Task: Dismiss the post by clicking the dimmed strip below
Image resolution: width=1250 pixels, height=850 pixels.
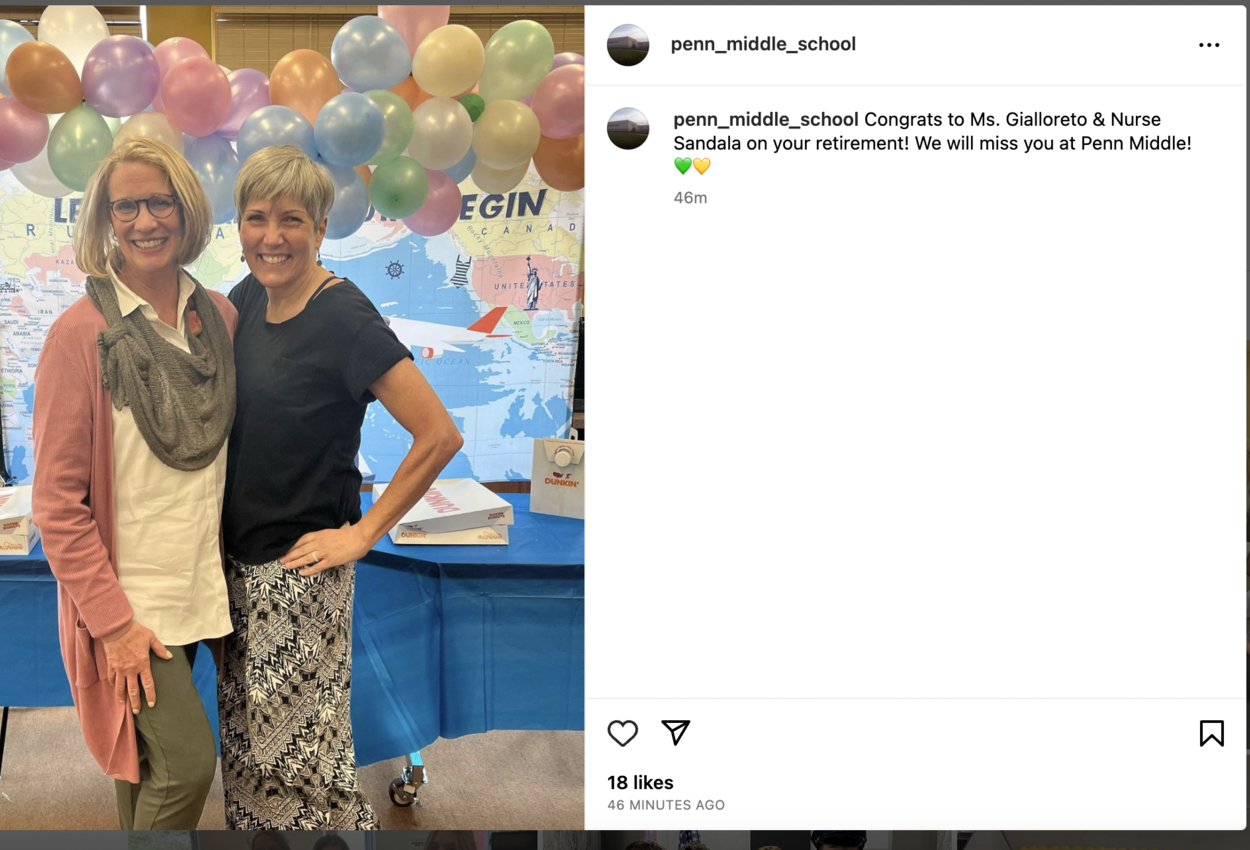Action: [x=625, y=840]
